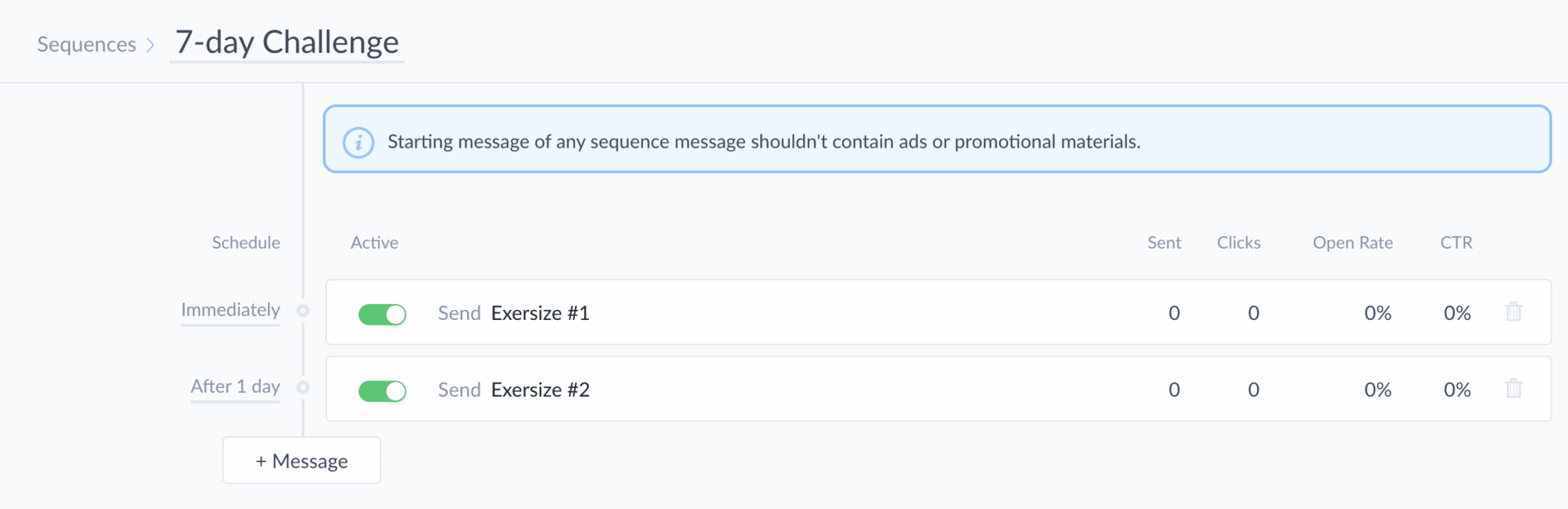Edit the 7-day Challenge title field

(287, 42)
